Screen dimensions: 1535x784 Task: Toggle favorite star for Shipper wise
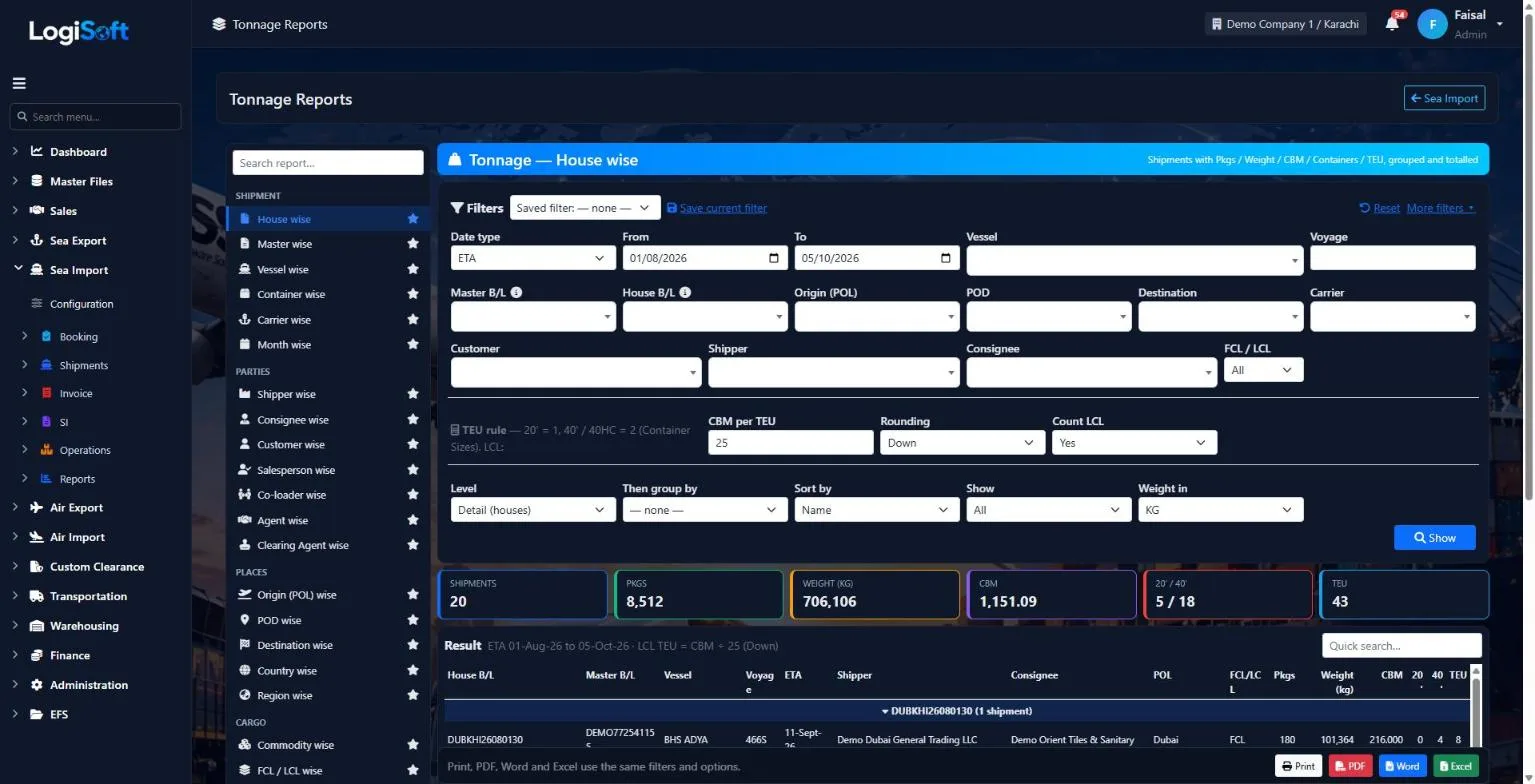coord(413,394)
